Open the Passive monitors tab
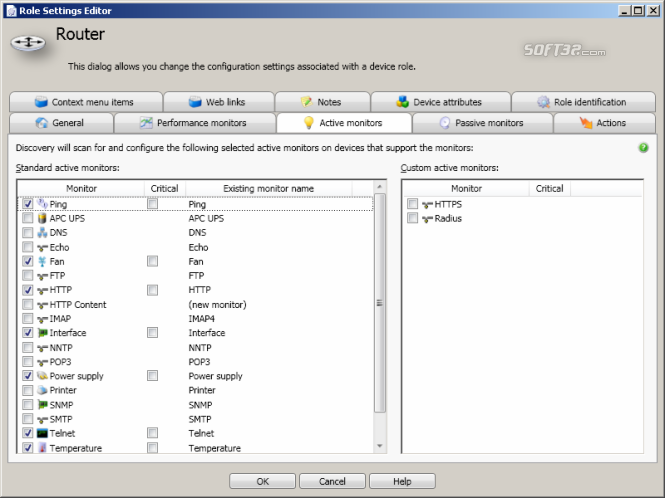 (x=483, y=123)
